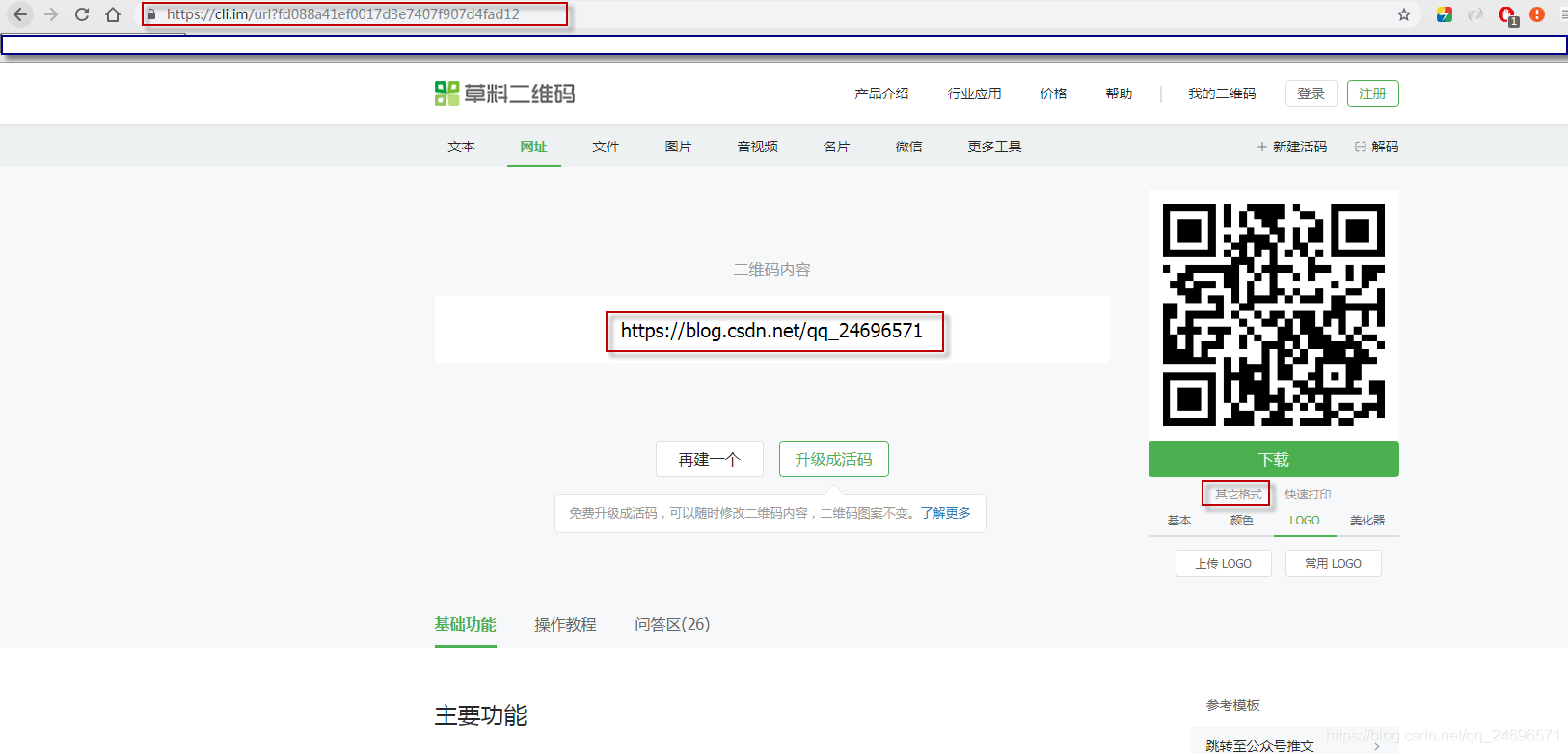1568x753 pixels.
Task: Open 行业应用 menu
Action: pyautogui.click(x=974, y=94)
